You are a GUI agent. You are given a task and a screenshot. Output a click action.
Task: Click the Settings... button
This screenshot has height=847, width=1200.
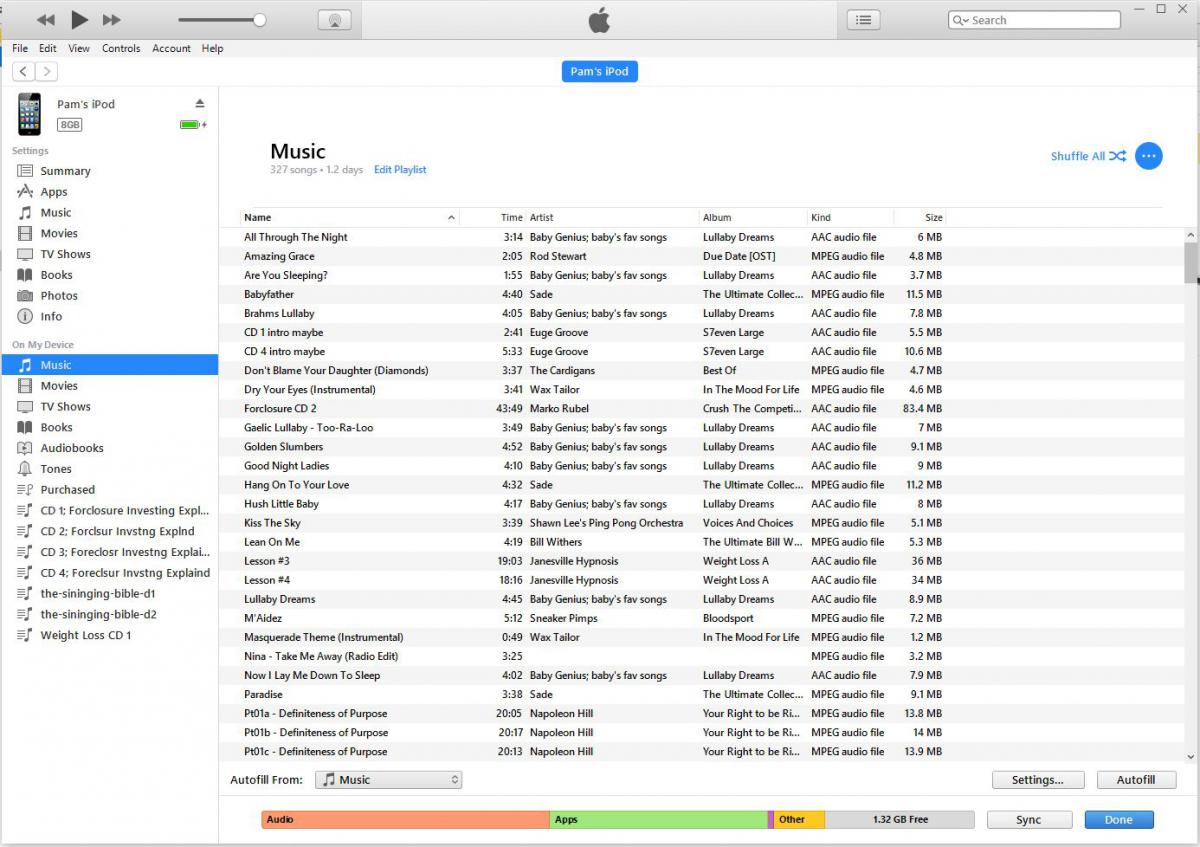(x=1038, y=780)
